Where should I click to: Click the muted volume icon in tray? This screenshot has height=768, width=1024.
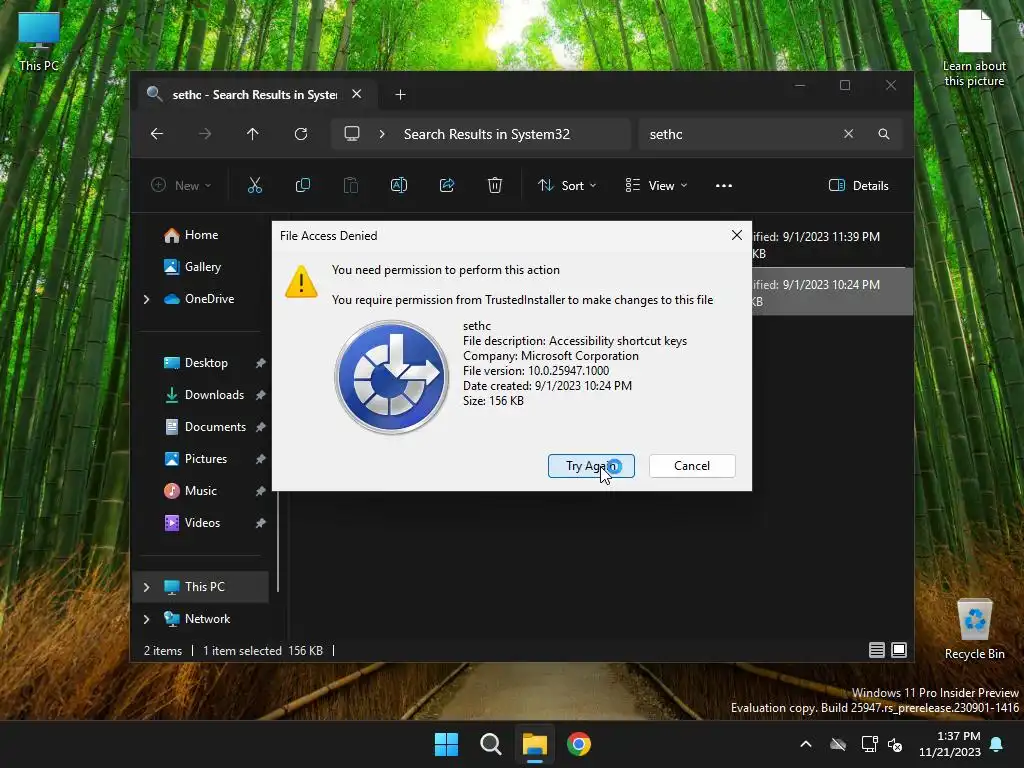point(895,744)
